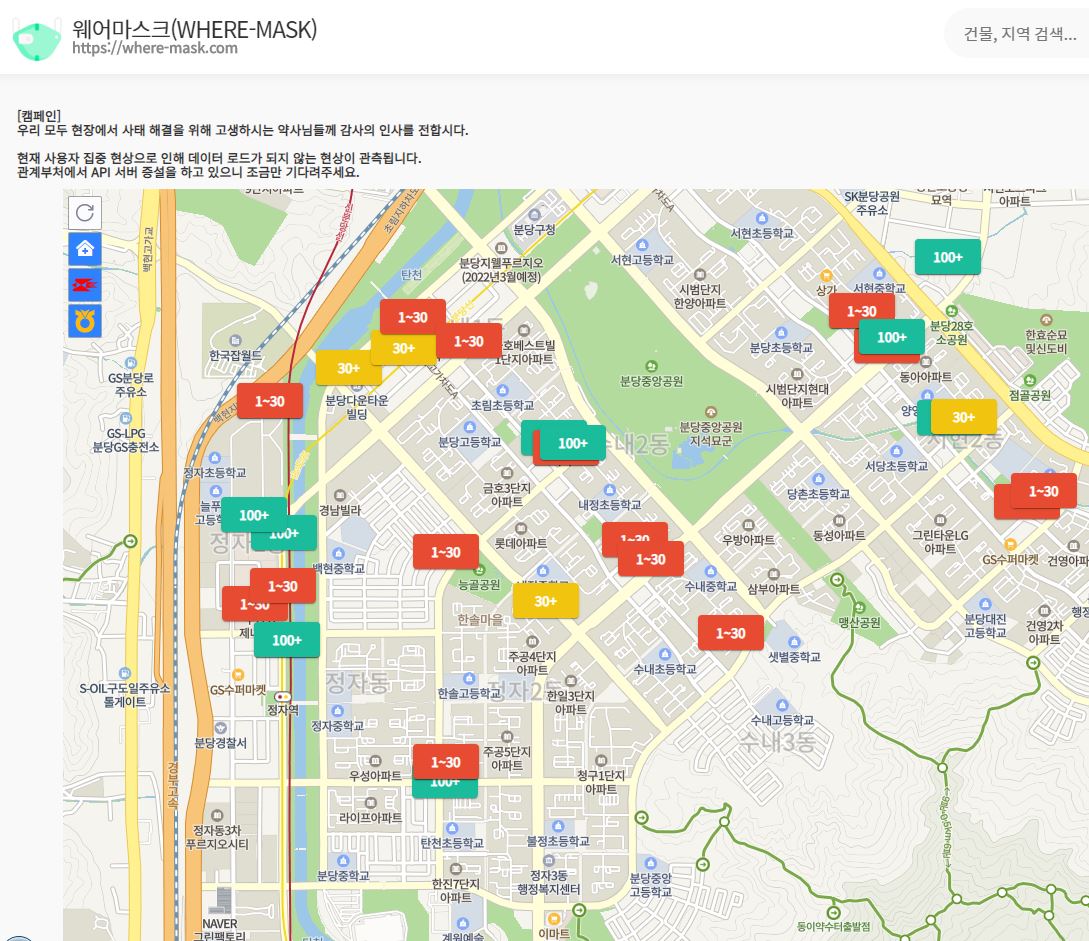The width and height of the screenshot is (1089, 941).
Task: Select the 1~30 marker above 수내중학교
Action: coord(650,559)
